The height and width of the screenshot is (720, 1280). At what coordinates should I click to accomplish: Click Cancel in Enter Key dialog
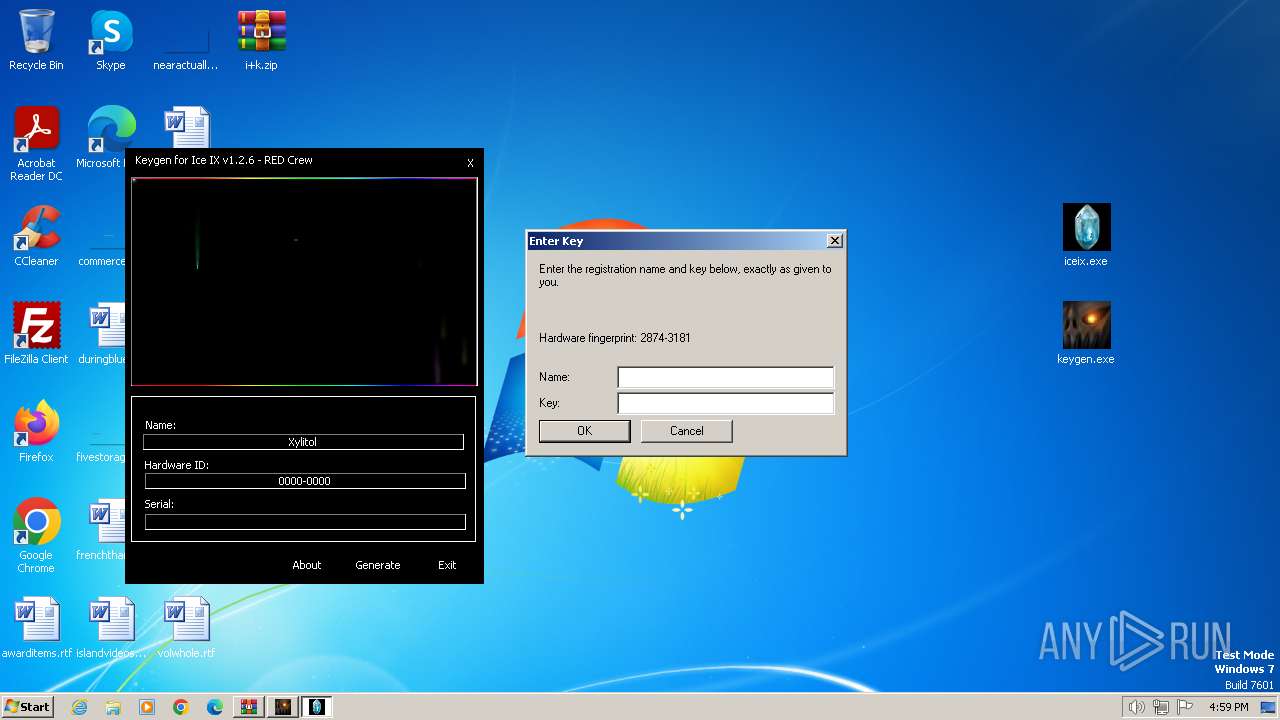pos(687,431)
